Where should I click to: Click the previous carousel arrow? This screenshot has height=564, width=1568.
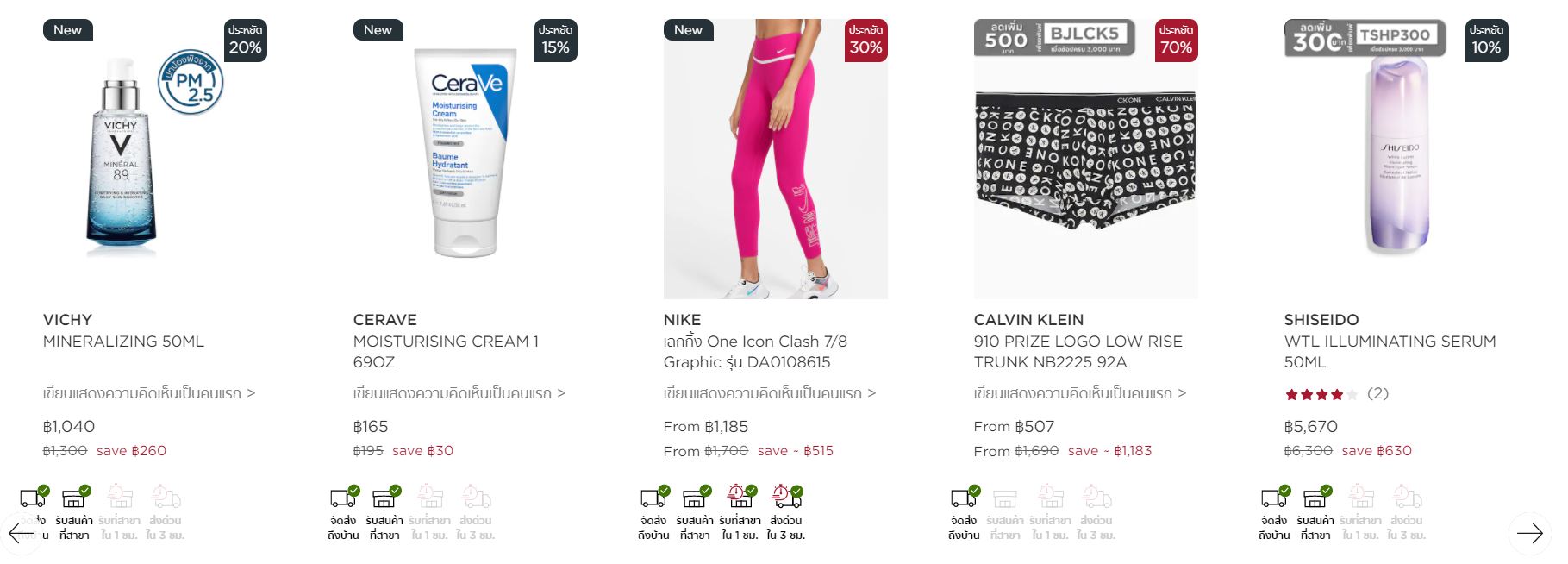click(22, 534)
